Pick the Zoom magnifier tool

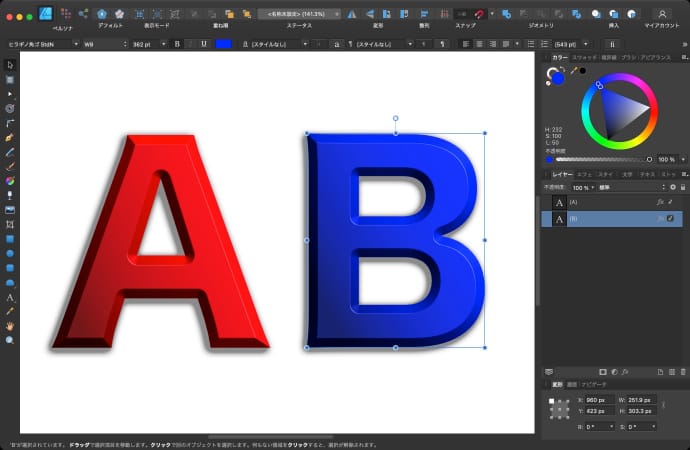click(x=10, y=340)
